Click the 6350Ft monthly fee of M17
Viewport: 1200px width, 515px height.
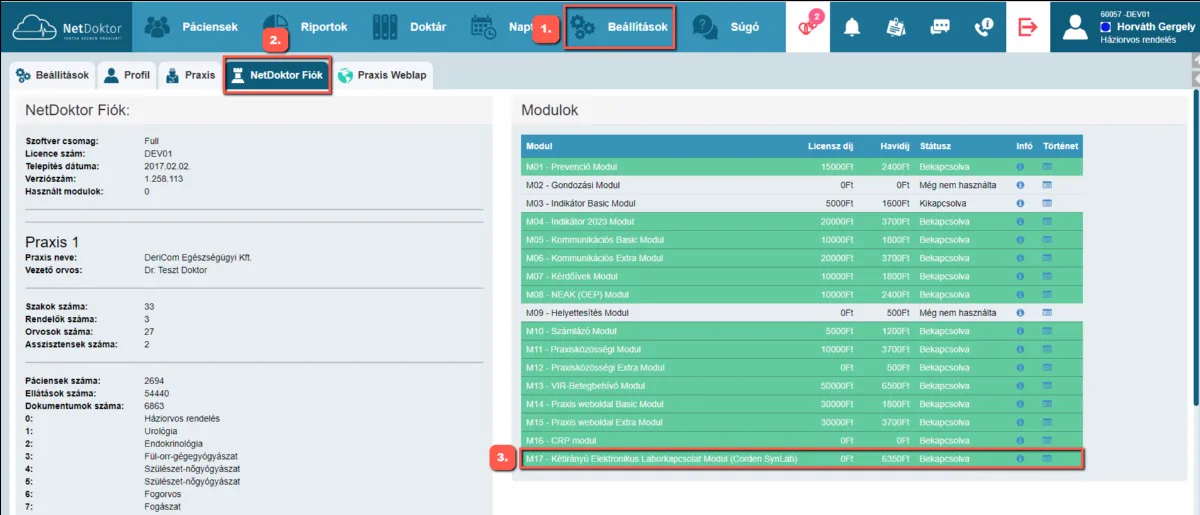(894, 459)
